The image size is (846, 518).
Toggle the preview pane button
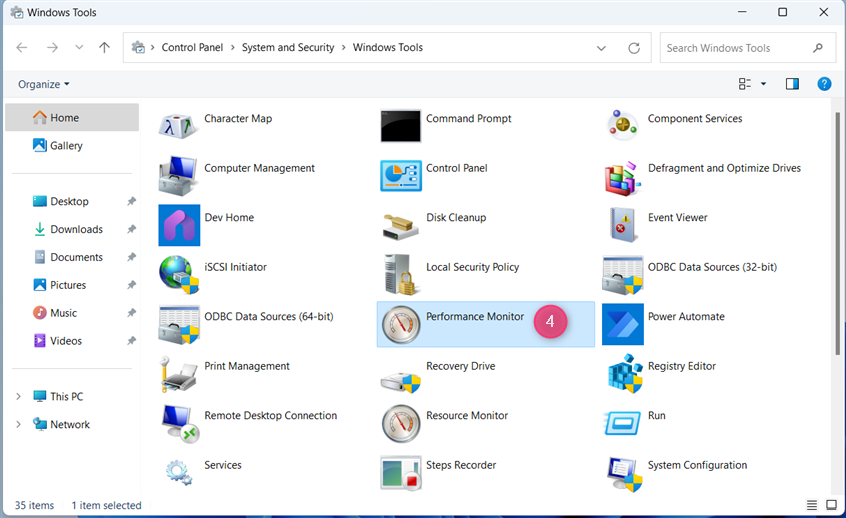point(792,84)
